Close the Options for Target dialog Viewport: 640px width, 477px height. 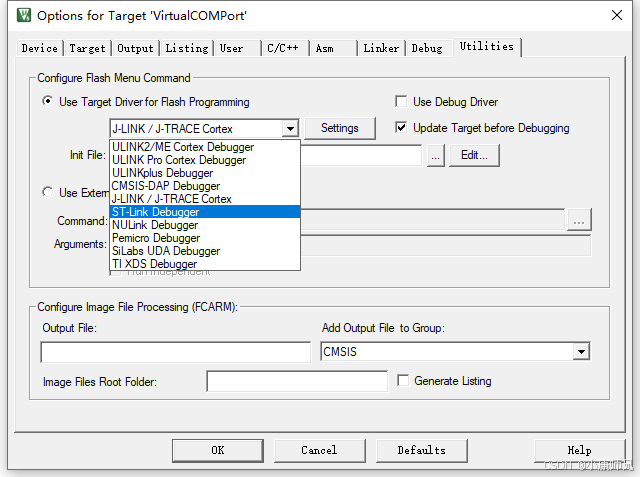(616, 16)
